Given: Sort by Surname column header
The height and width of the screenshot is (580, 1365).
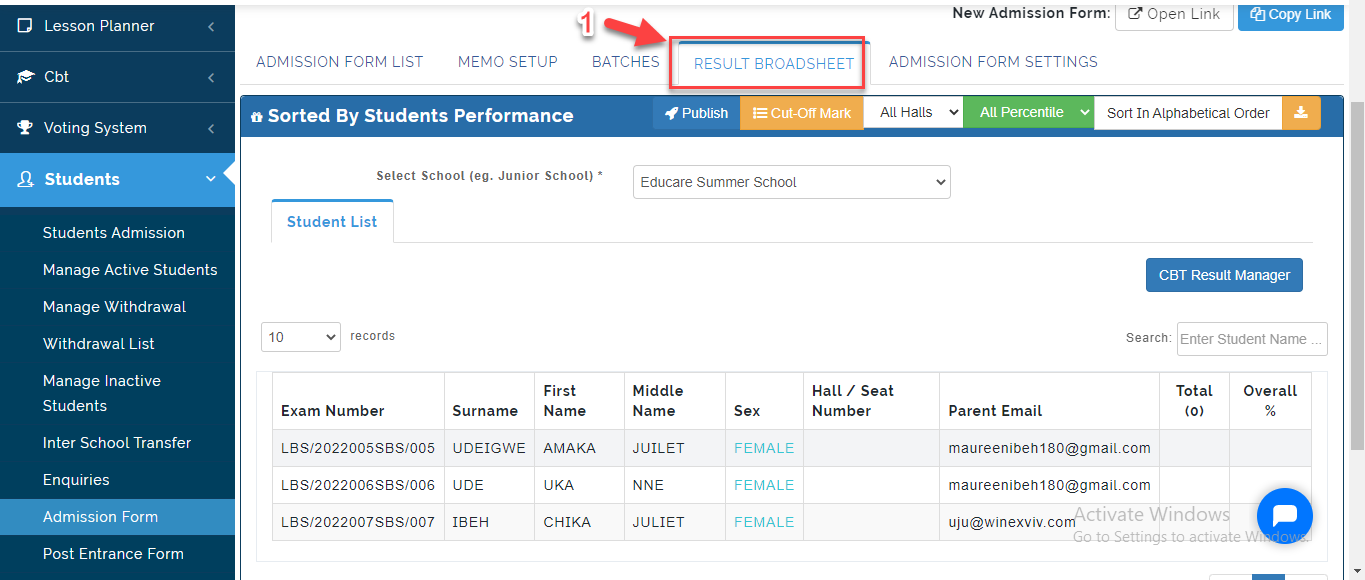Looking at the screenshot, I should coord(489,401).
